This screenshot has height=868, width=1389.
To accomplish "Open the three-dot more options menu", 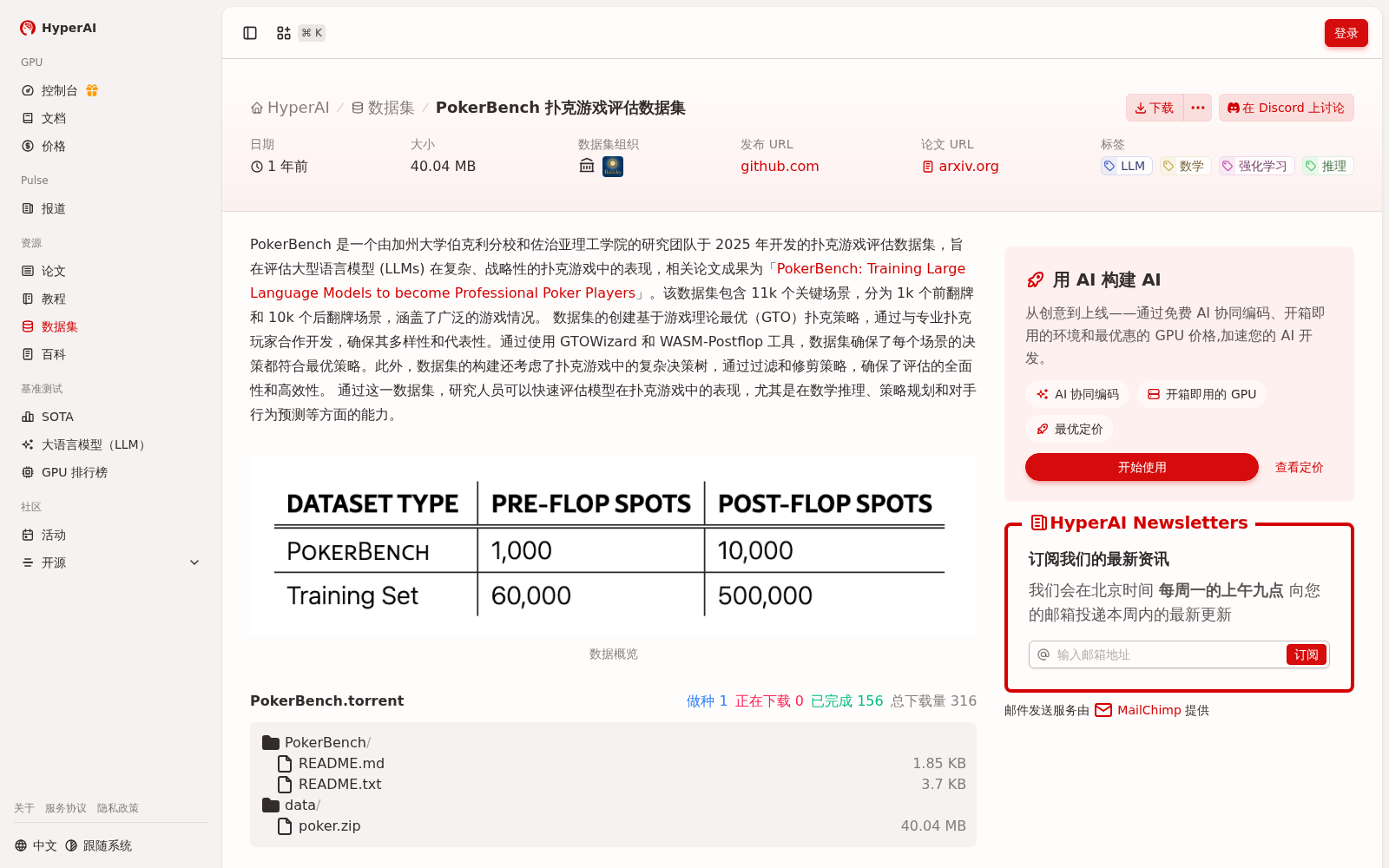I will click(1198, 108).
